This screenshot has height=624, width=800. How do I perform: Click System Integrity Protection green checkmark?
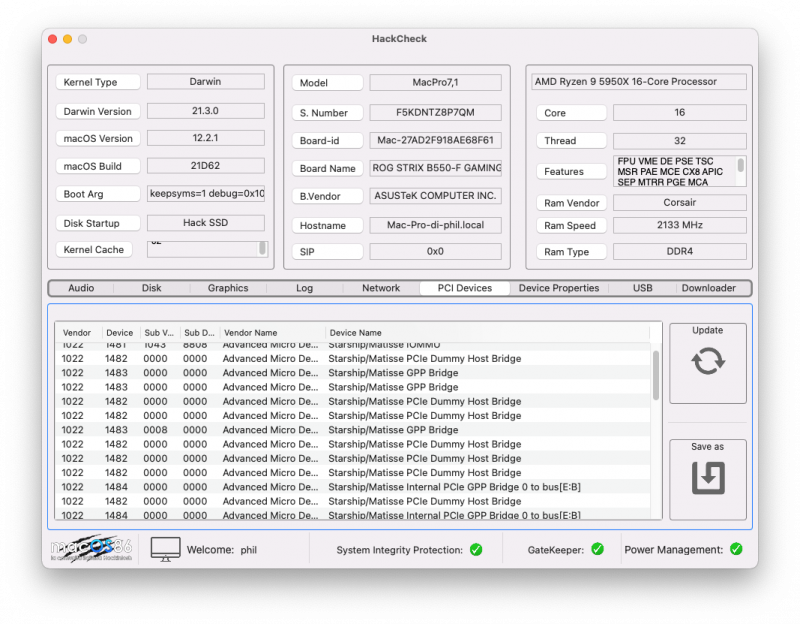coord(476,549)
